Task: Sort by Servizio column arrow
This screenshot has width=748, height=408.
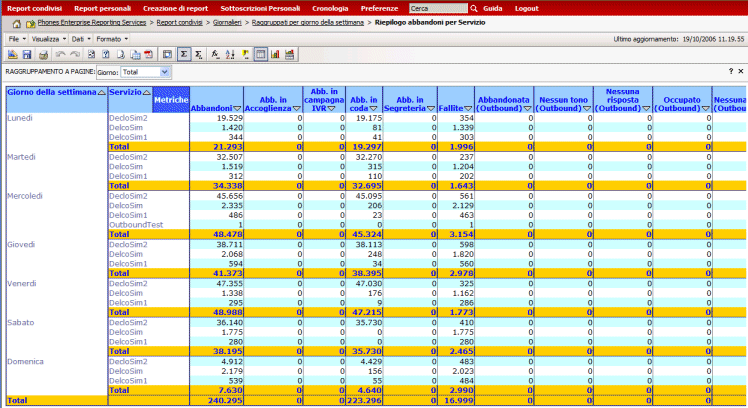Action: tap(146, 93)
